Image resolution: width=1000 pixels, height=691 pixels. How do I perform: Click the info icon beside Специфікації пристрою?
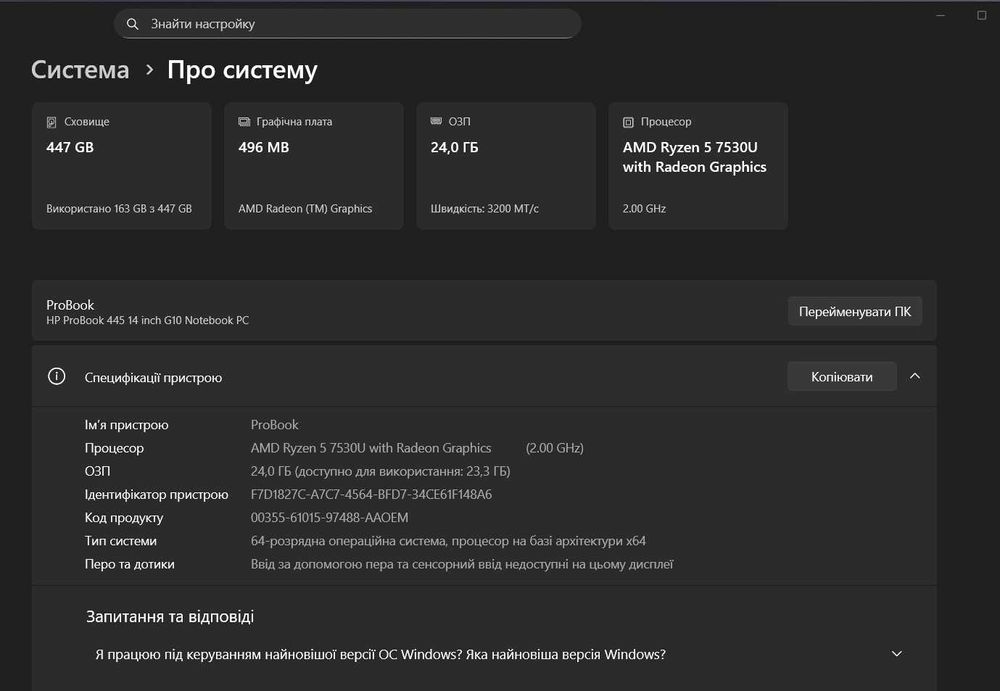coord(57,376)
